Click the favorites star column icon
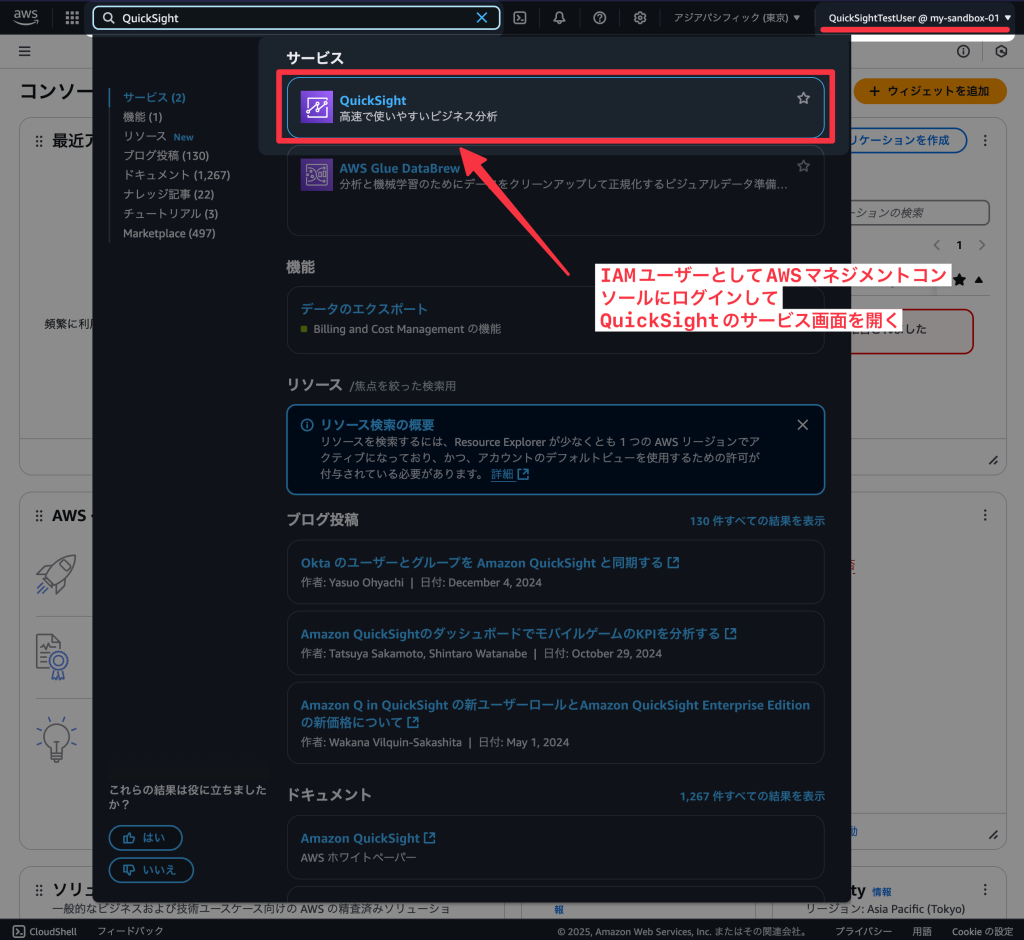 click(959, 280)
